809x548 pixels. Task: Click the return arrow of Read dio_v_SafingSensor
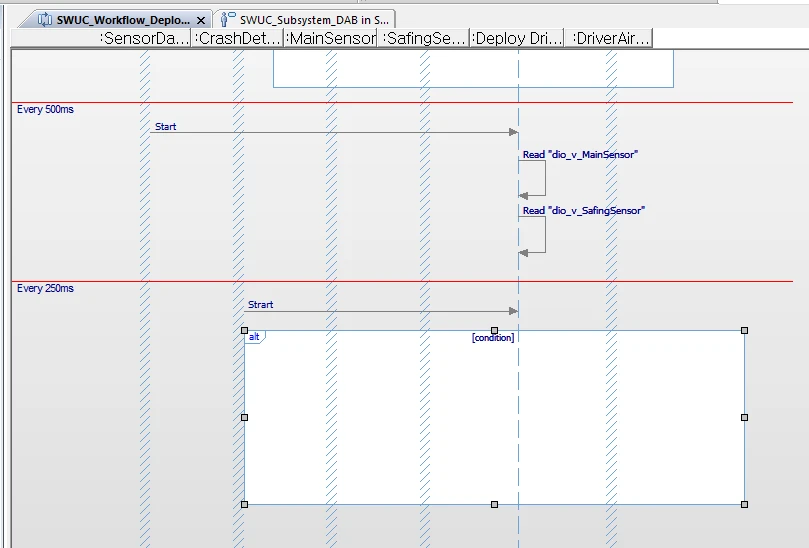click(524, 253)
